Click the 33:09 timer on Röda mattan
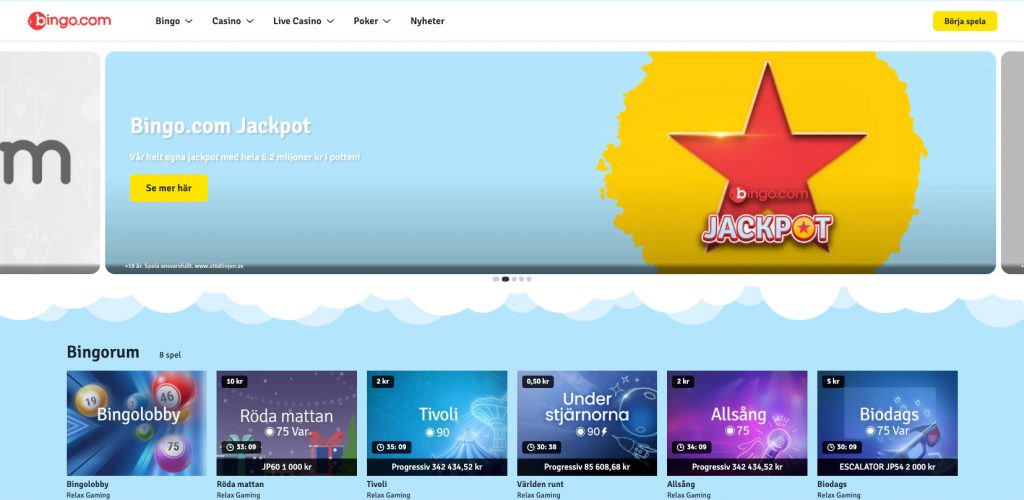The height and width of the screenshot is (500, 1024). pos(241,448)
